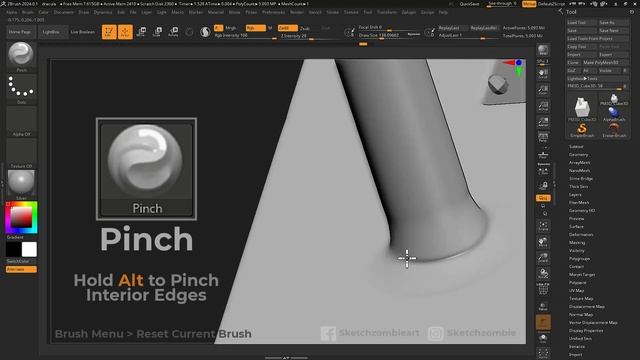Open the Alpha menu
The height and width of the screenshot is (360, 640).
point(11,12)
